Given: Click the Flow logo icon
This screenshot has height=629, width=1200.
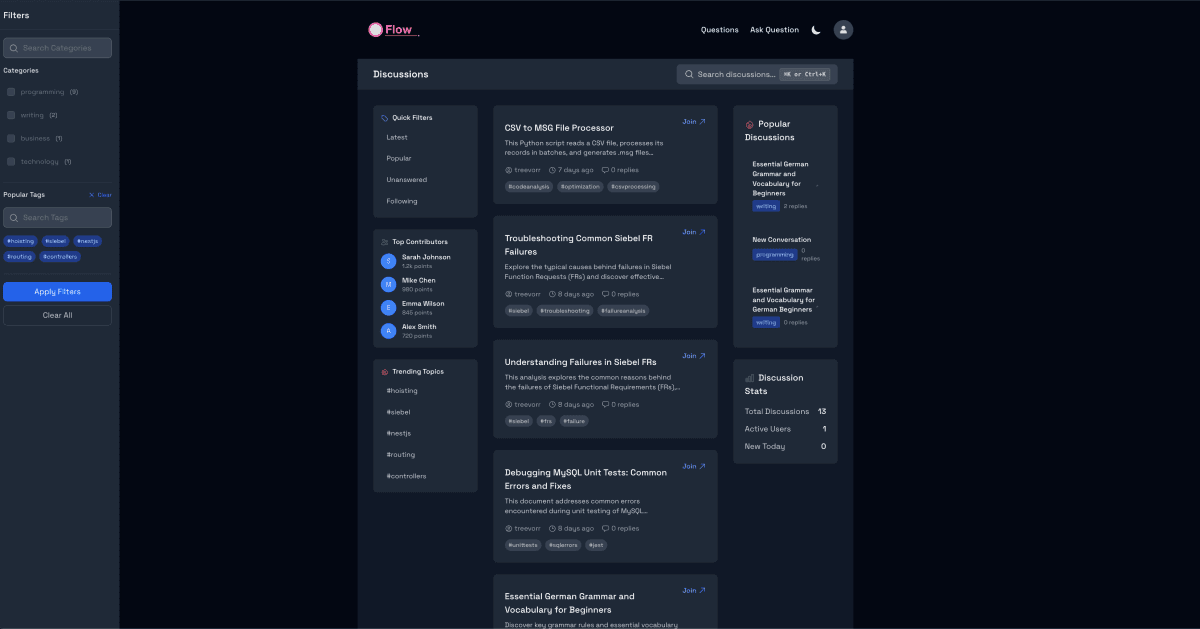Looking at the screenshot, I should 375,30.
